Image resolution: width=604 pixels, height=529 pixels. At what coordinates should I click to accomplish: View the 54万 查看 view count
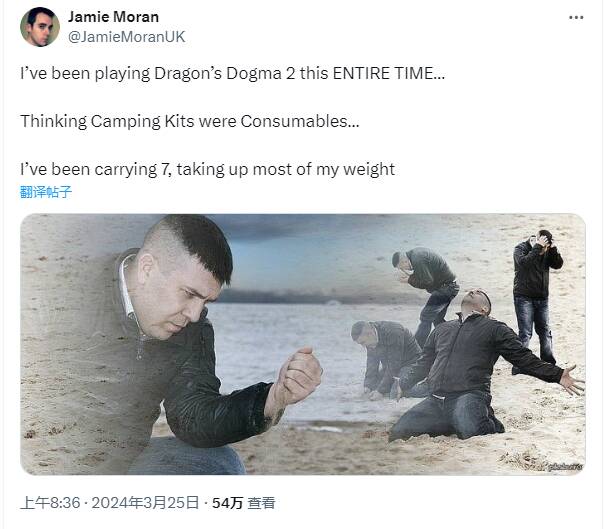pyautogui.click(x=243, y=503)
